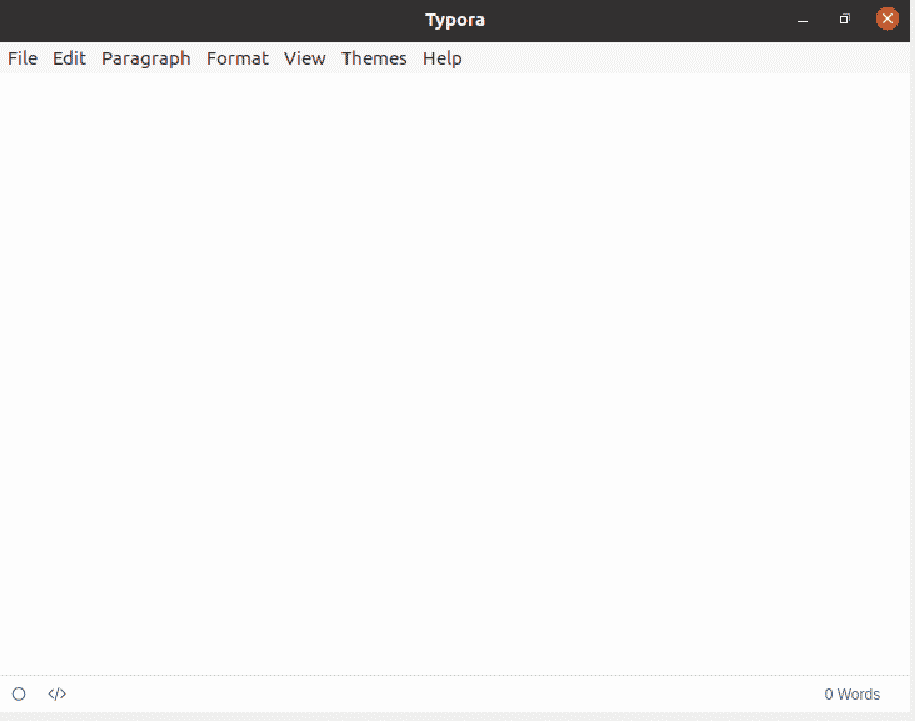This screenshot has height=721, width=915.
Task: Show word count details via 0 Words
Action: pyautogui.click(x=852, y=694)
